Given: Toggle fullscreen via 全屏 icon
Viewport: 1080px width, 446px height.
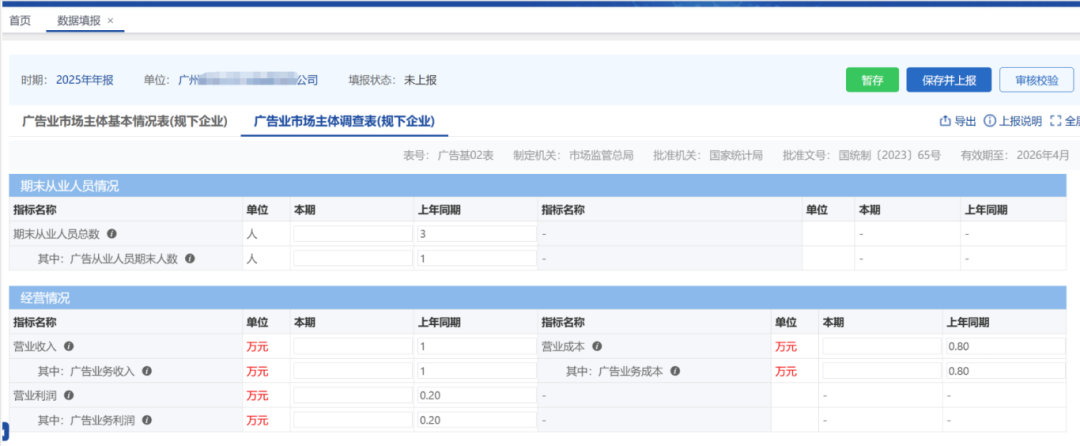Looking at the screenshot, I should (1055, 121).
